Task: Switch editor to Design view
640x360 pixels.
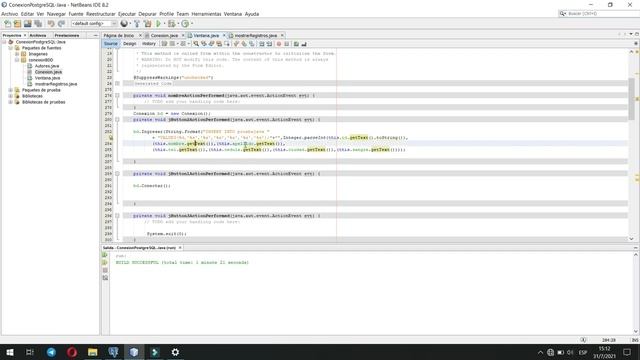Action: tap(129, 44)
